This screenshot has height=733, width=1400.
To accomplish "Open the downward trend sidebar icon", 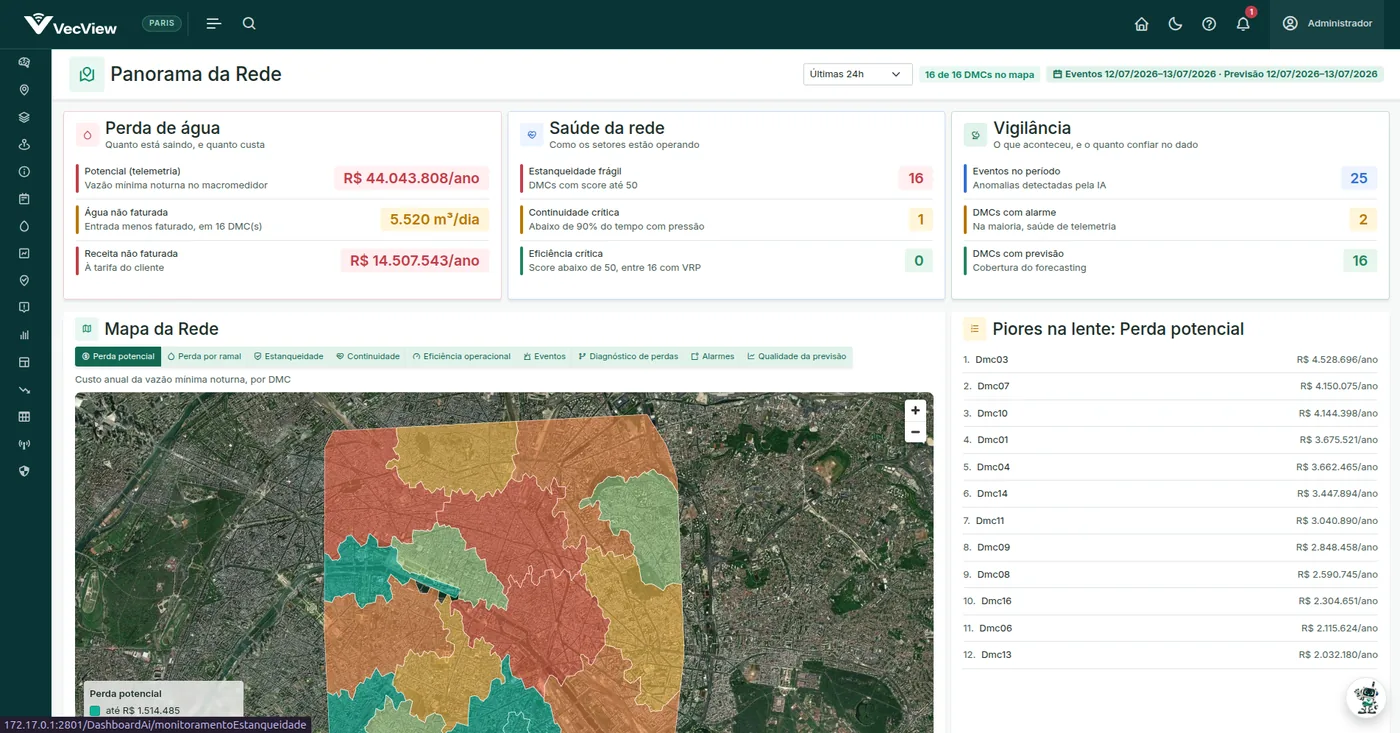I will (x=24, y=389).
